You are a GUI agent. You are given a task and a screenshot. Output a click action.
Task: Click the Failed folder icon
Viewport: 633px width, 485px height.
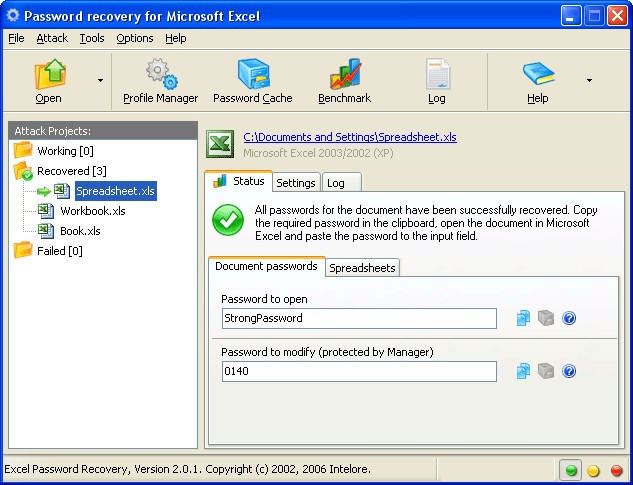[x=23, y=250]
